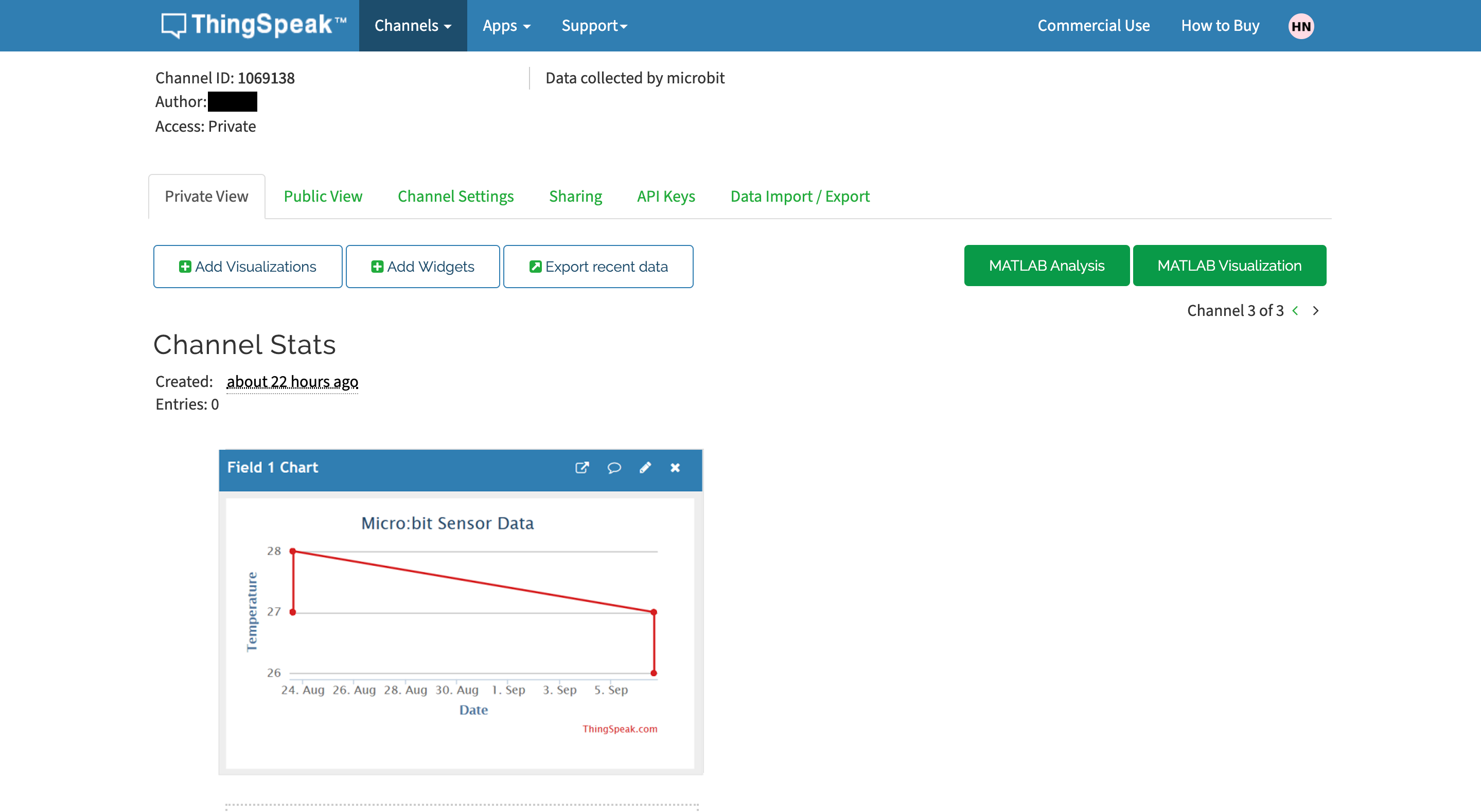Expand the Channels dropdown menu
The width and height of the screenshot is (1481, 812).
(x=412, y=25)
